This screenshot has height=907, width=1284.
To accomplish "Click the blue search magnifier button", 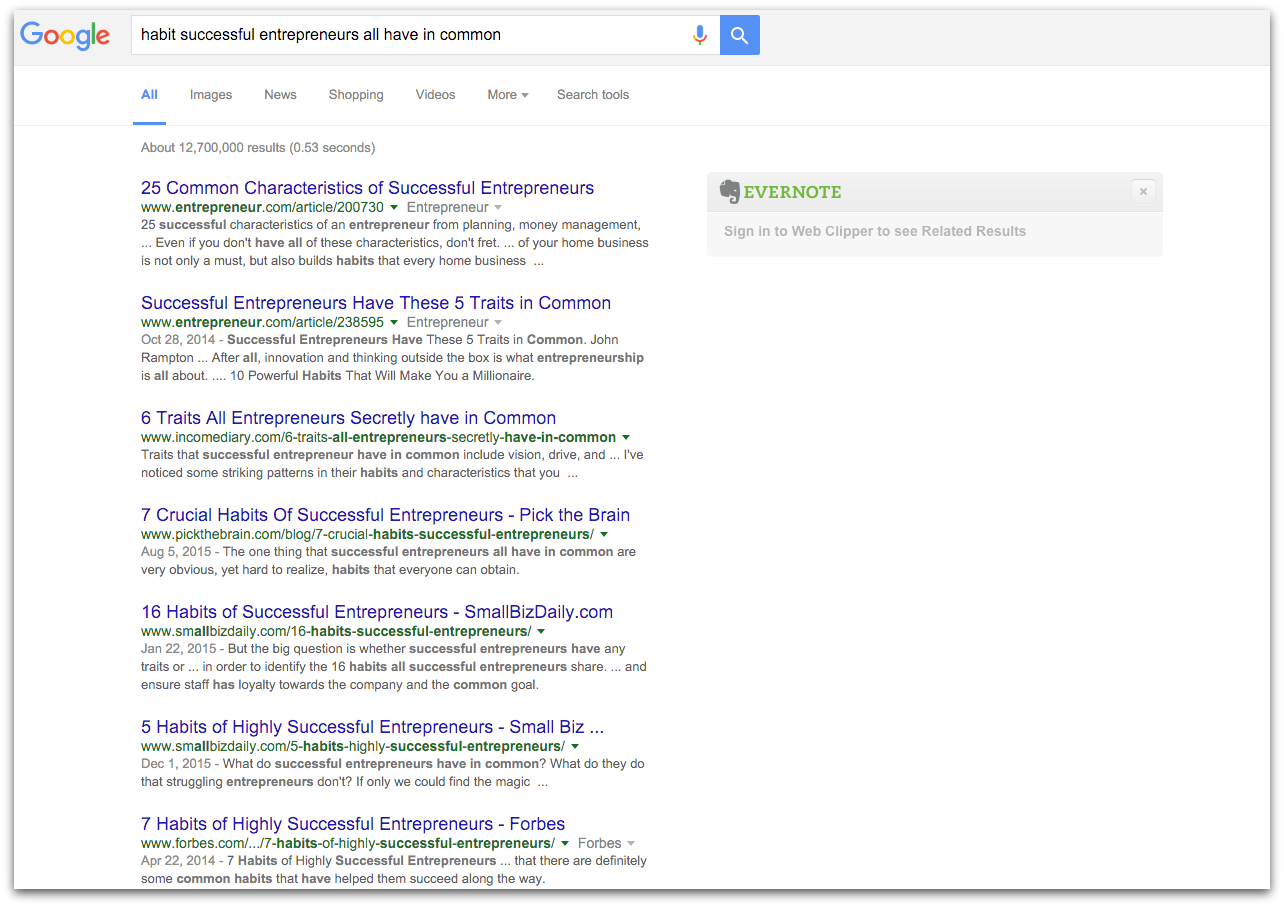I will click(x=739, y=35).
